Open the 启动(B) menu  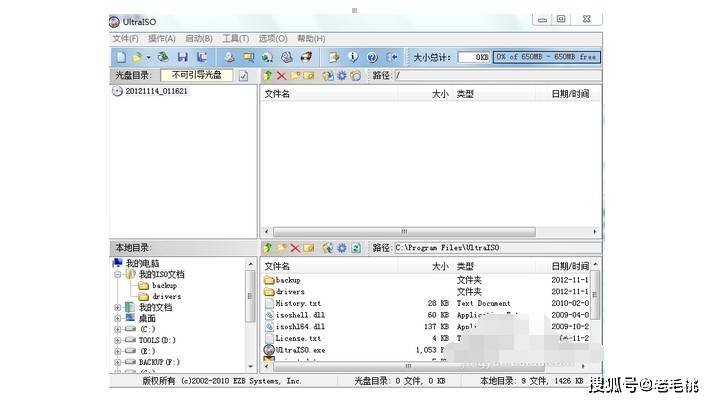click(199, 39)
